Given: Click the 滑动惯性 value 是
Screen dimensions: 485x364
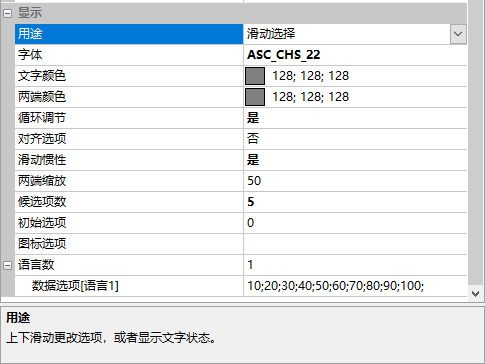Looking at the screenshot, I should click(253, 160).
